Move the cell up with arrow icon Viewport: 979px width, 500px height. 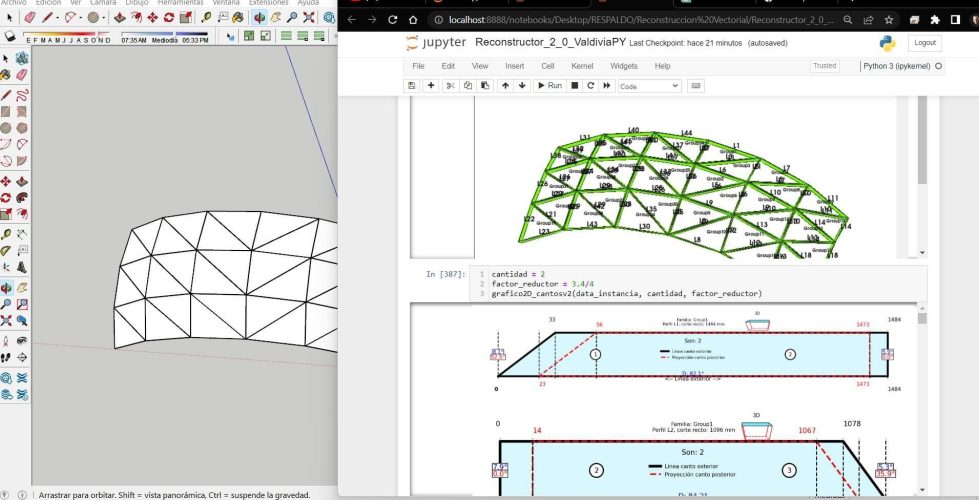coord(505,86)
